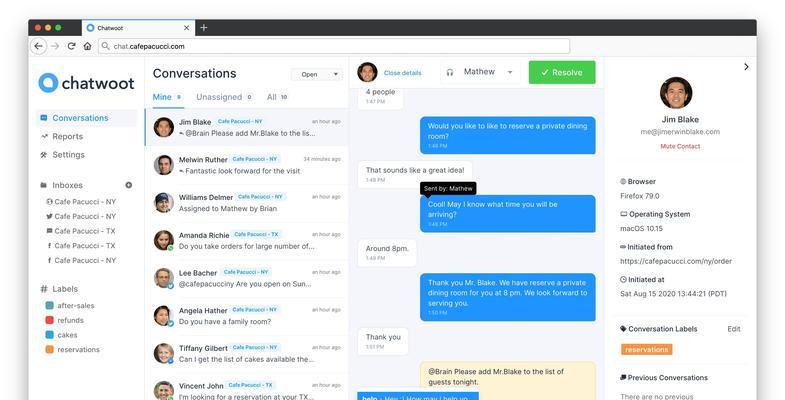Open Amanda Richie conversation
Image resolution: width=785 pixels, height=400 pixels.
[x=246, y=240]
